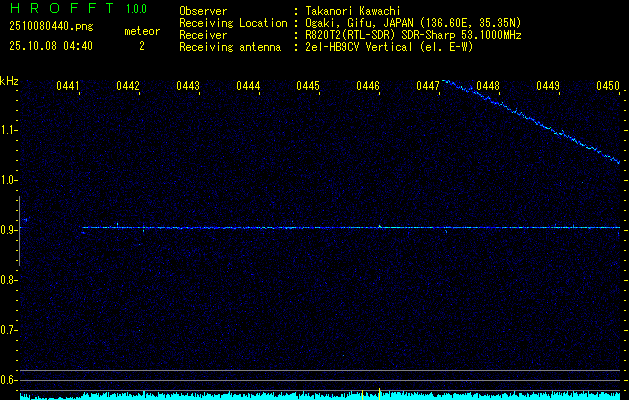Click the R820T2 receiver description

[412, 34]
